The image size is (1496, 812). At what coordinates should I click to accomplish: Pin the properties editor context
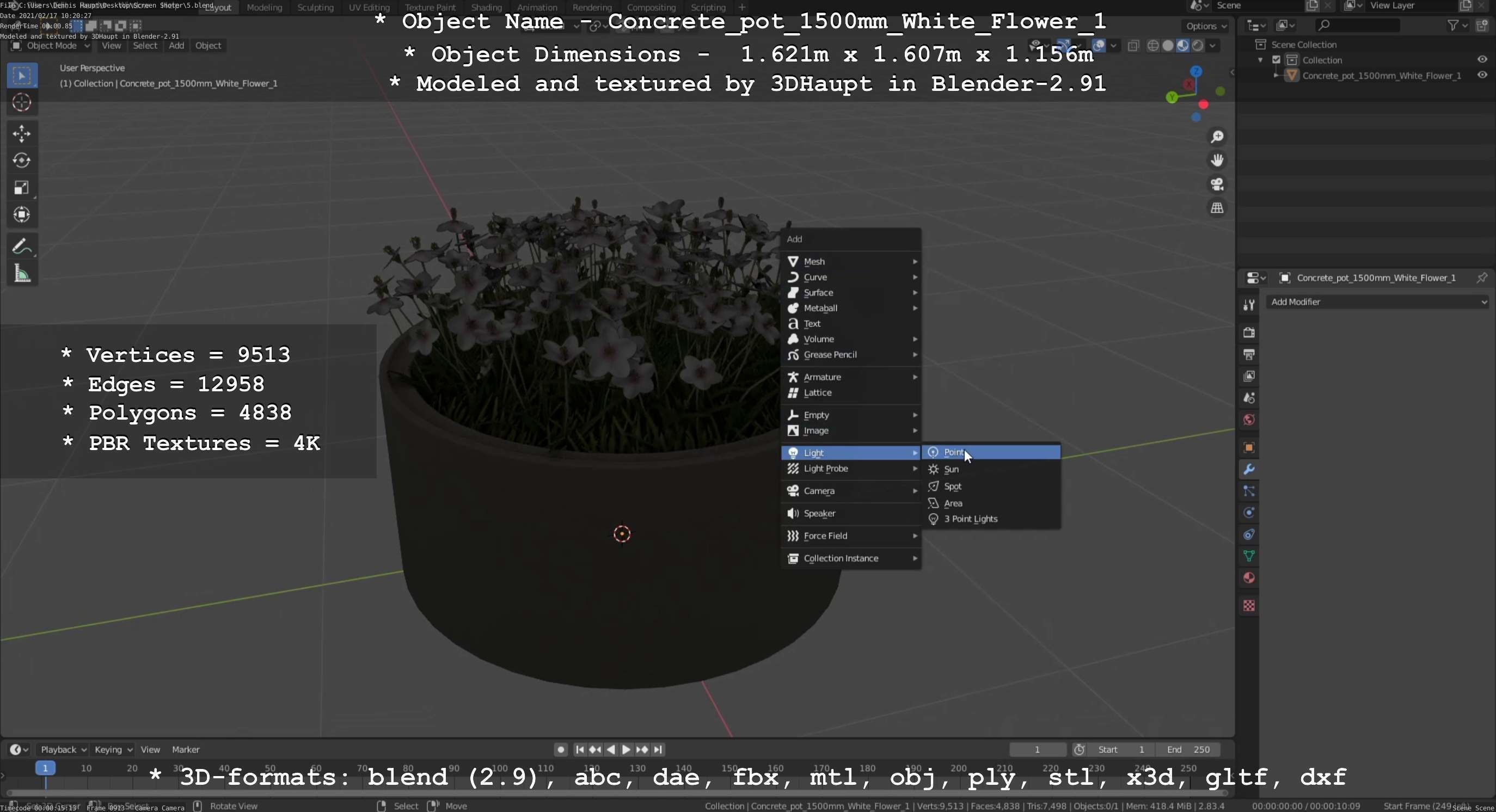[x=1481, y=278]
